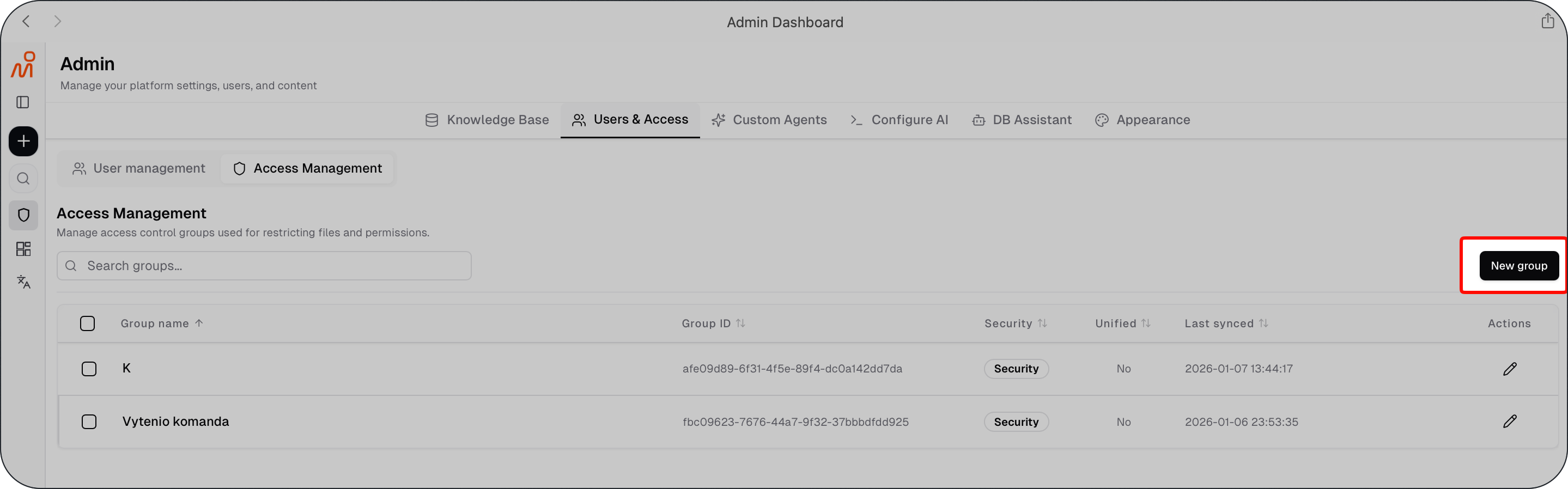Click the pencil edit icon for group K
Screen dimensions: 1568x489
pyautogui.click(x=1510, y=369)
